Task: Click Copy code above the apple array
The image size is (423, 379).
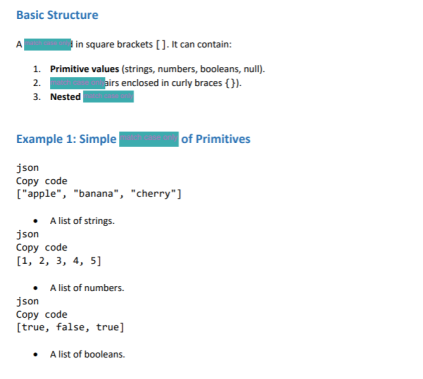Action: 42,181
